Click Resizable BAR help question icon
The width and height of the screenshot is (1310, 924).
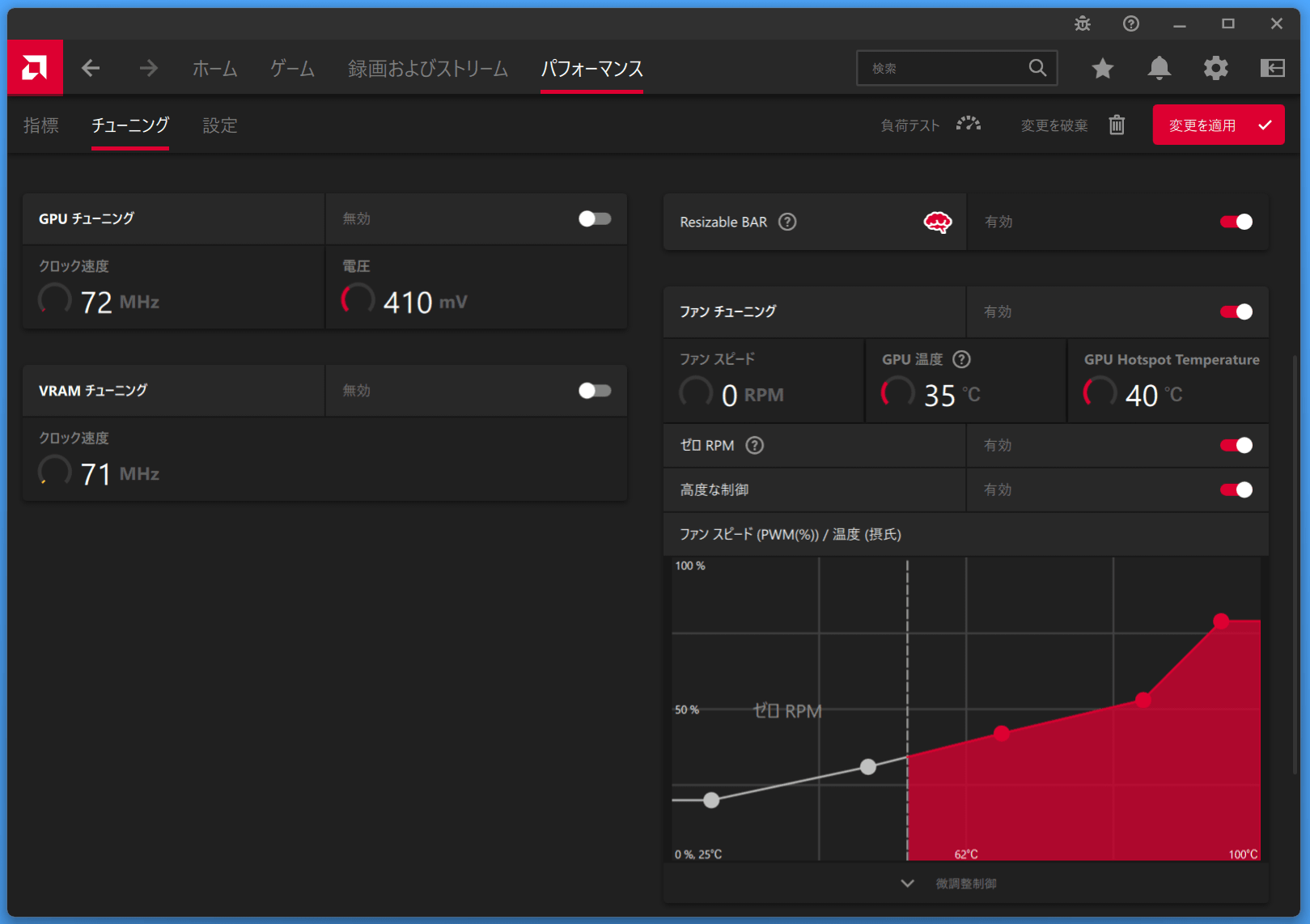[787, 222]
